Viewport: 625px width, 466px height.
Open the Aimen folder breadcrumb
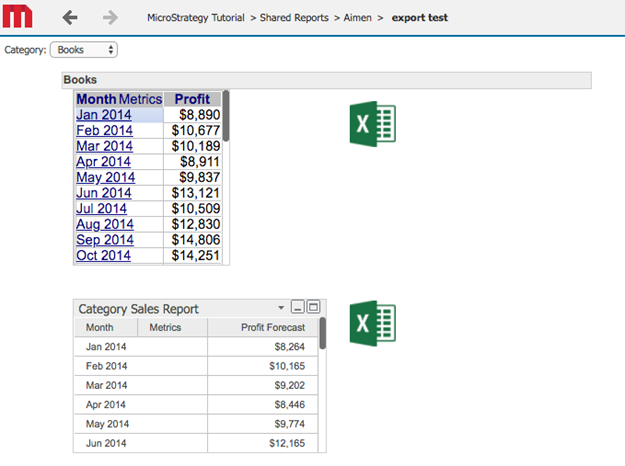click(x=359, y=18)
